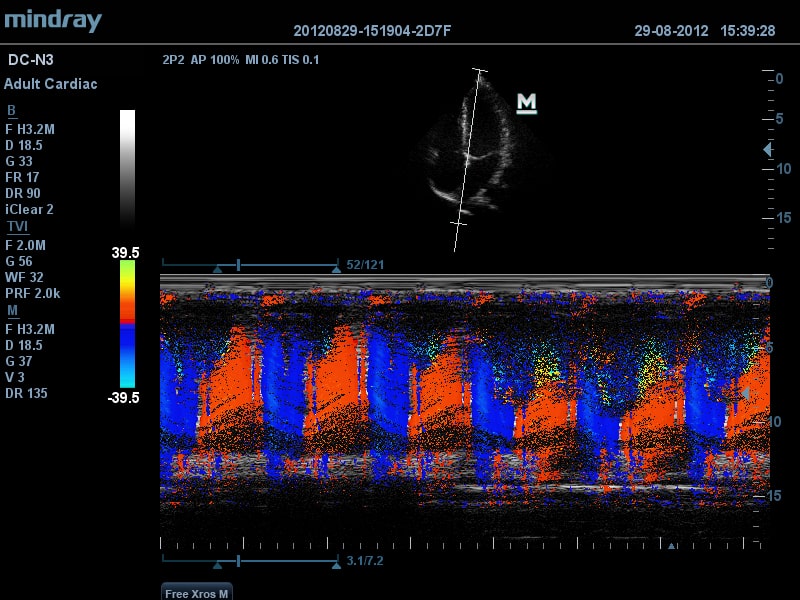Click the right triangle marker on the lower time bar
The height and width of the screenshot is (600, 800).
tap(336, 565)
